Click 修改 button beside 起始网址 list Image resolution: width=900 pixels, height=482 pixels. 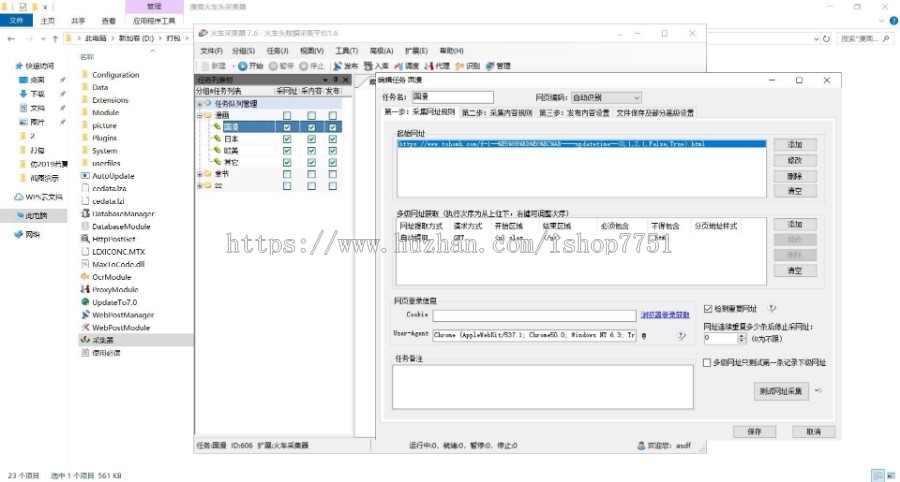[x=795, y=160]
